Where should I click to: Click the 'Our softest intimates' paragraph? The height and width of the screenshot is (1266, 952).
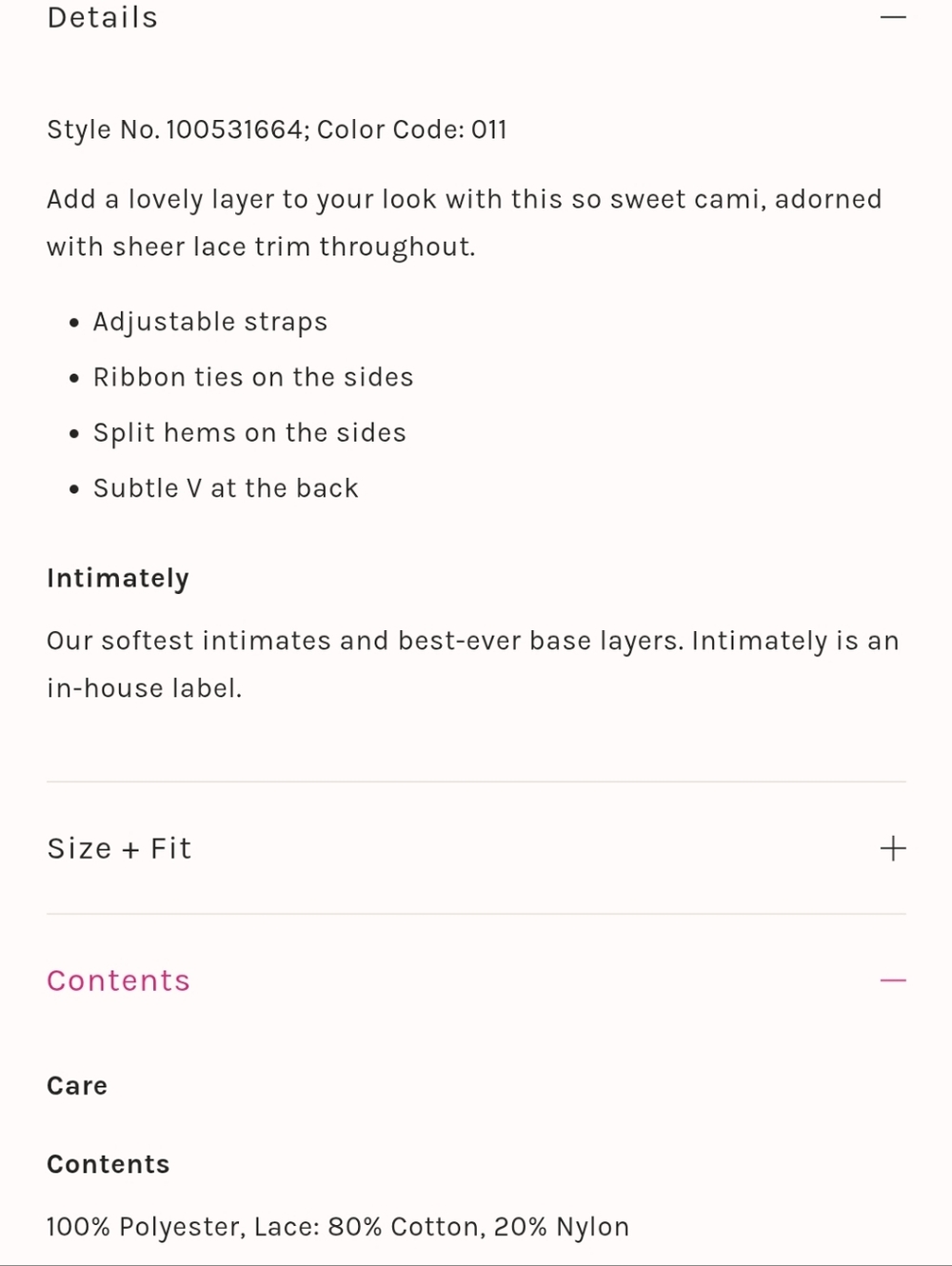472,641
